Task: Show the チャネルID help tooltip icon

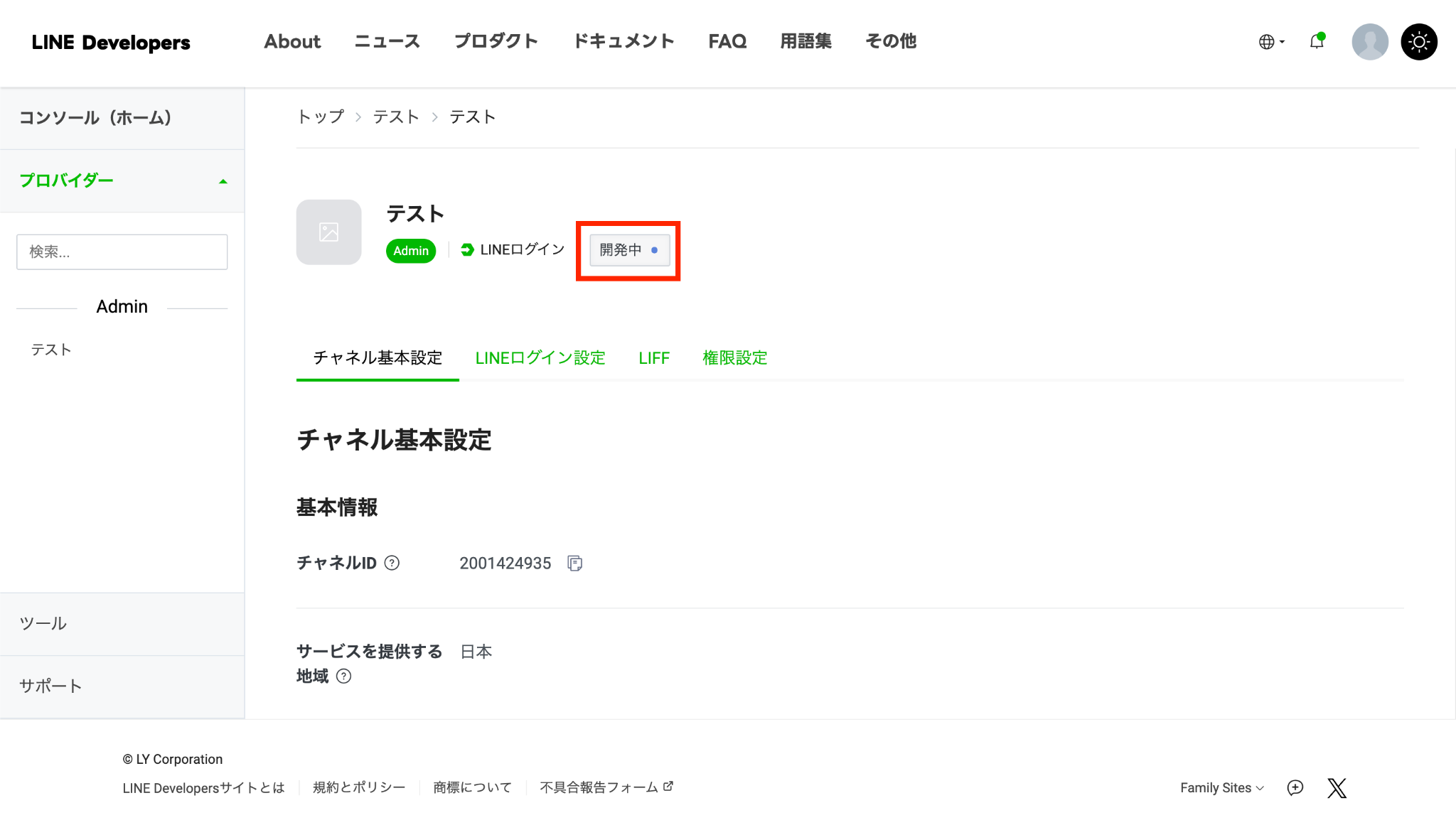Action: 392,564
